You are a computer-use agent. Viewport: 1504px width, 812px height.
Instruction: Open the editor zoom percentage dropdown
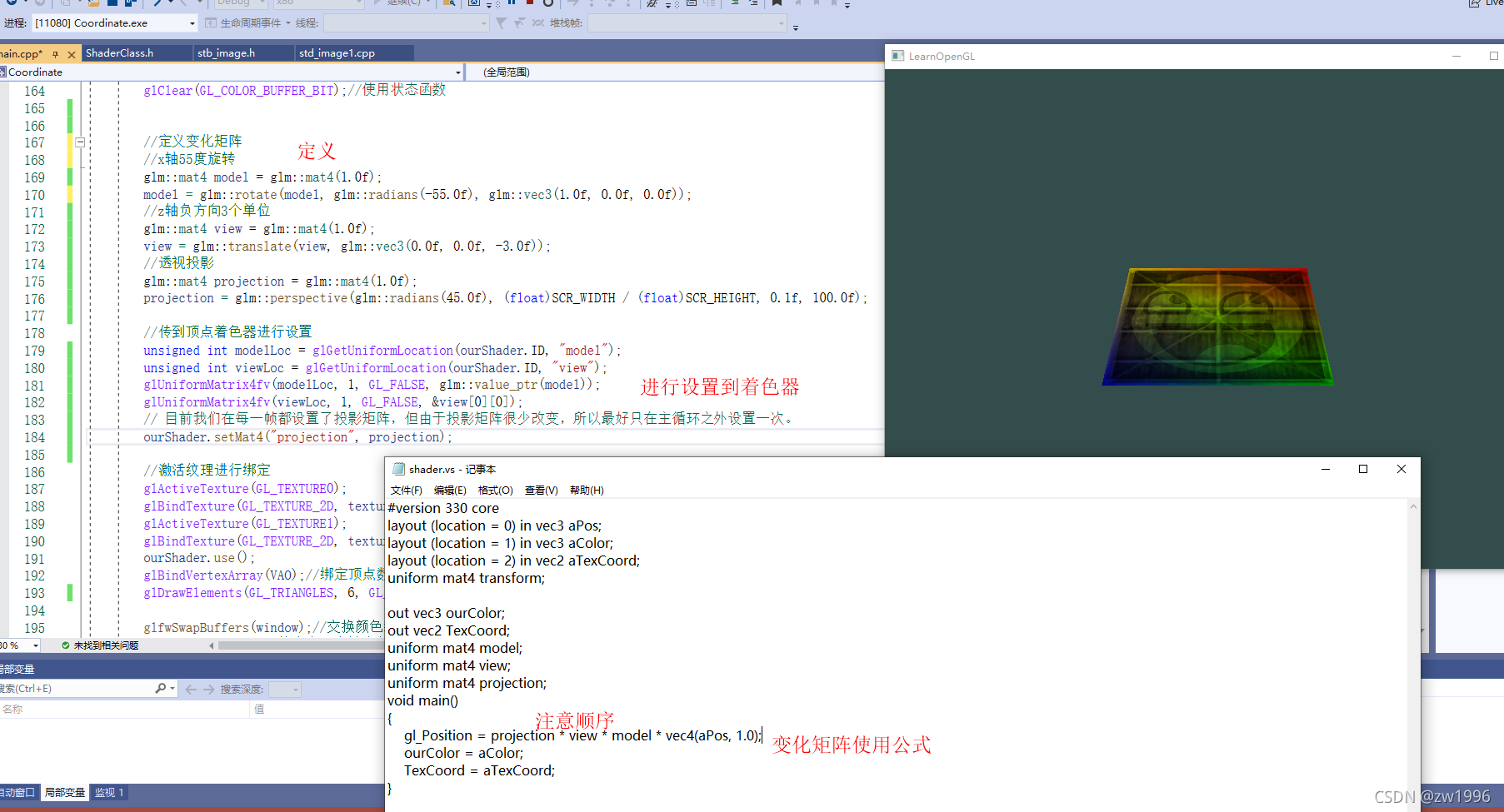pyautogui.click(x=35, y=645)
